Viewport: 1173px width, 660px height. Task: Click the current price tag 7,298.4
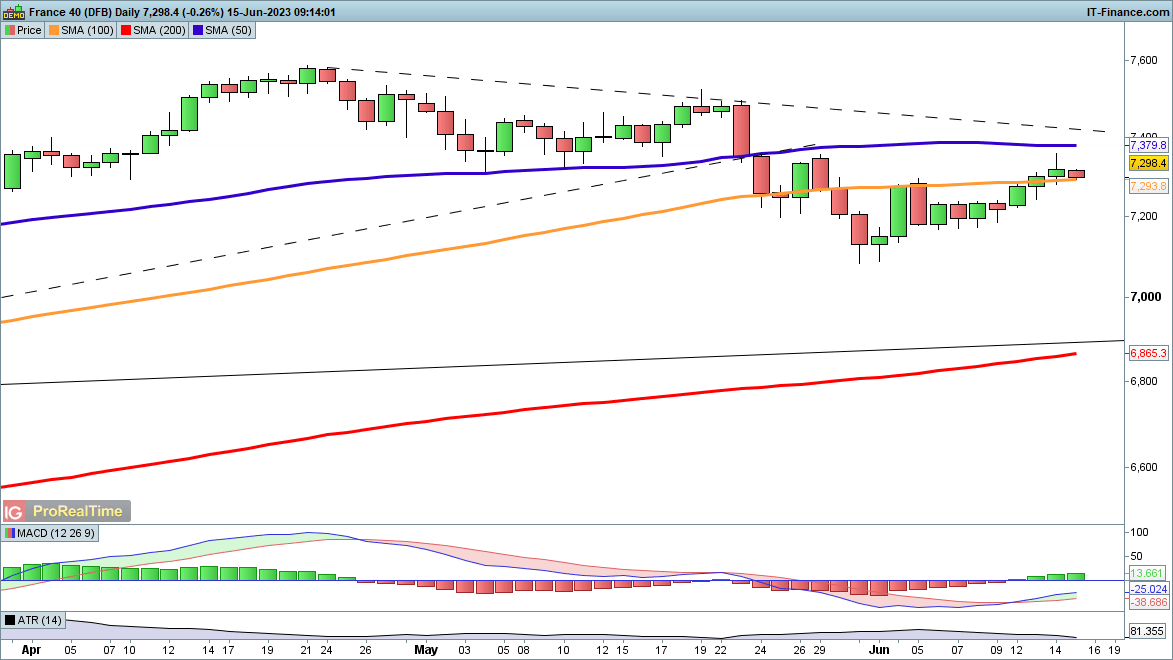(x=1148, y=163)
